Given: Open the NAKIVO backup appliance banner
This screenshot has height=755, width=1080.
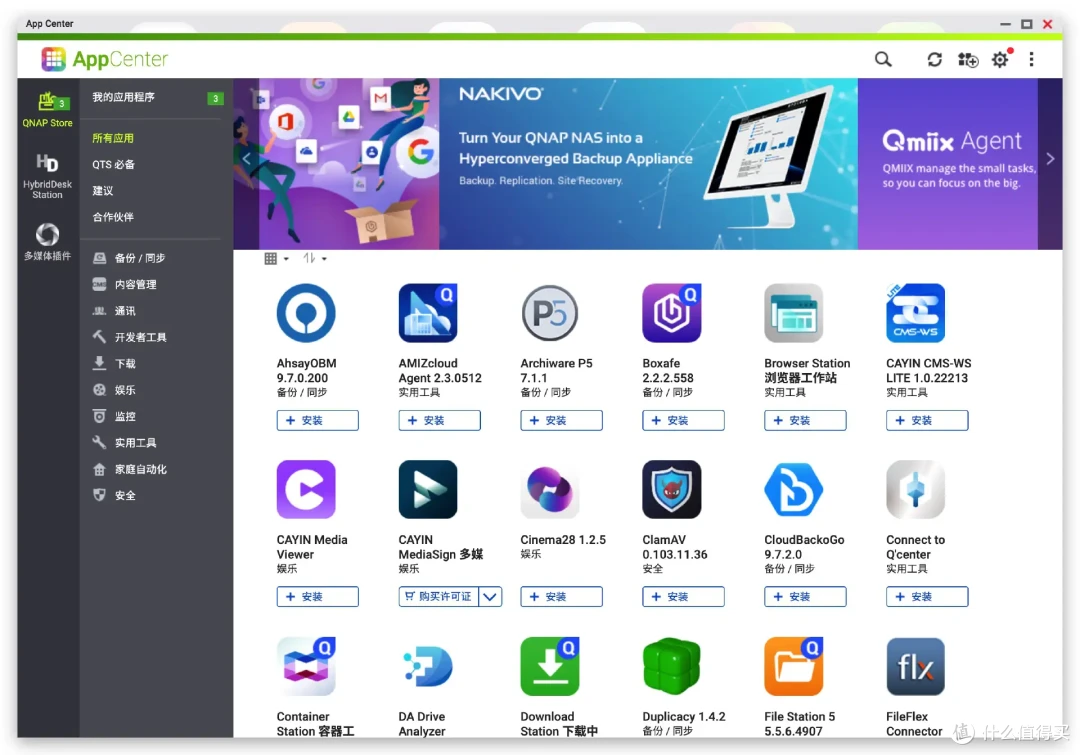Looking at the screenshot, I should coord(648,164).
